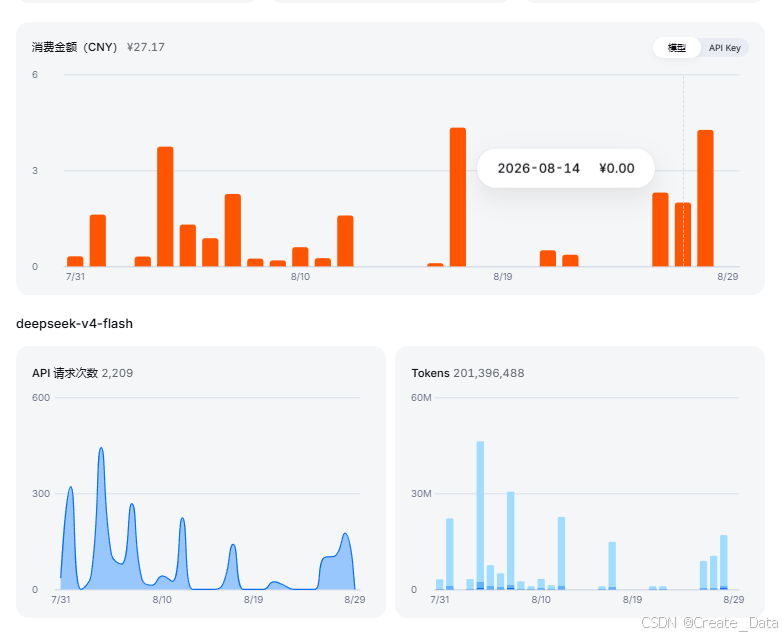This screenshot has width=782, height=636.
Task: Click the 8/19 label on Tokens chart
Action: click(x=632, y=599)
